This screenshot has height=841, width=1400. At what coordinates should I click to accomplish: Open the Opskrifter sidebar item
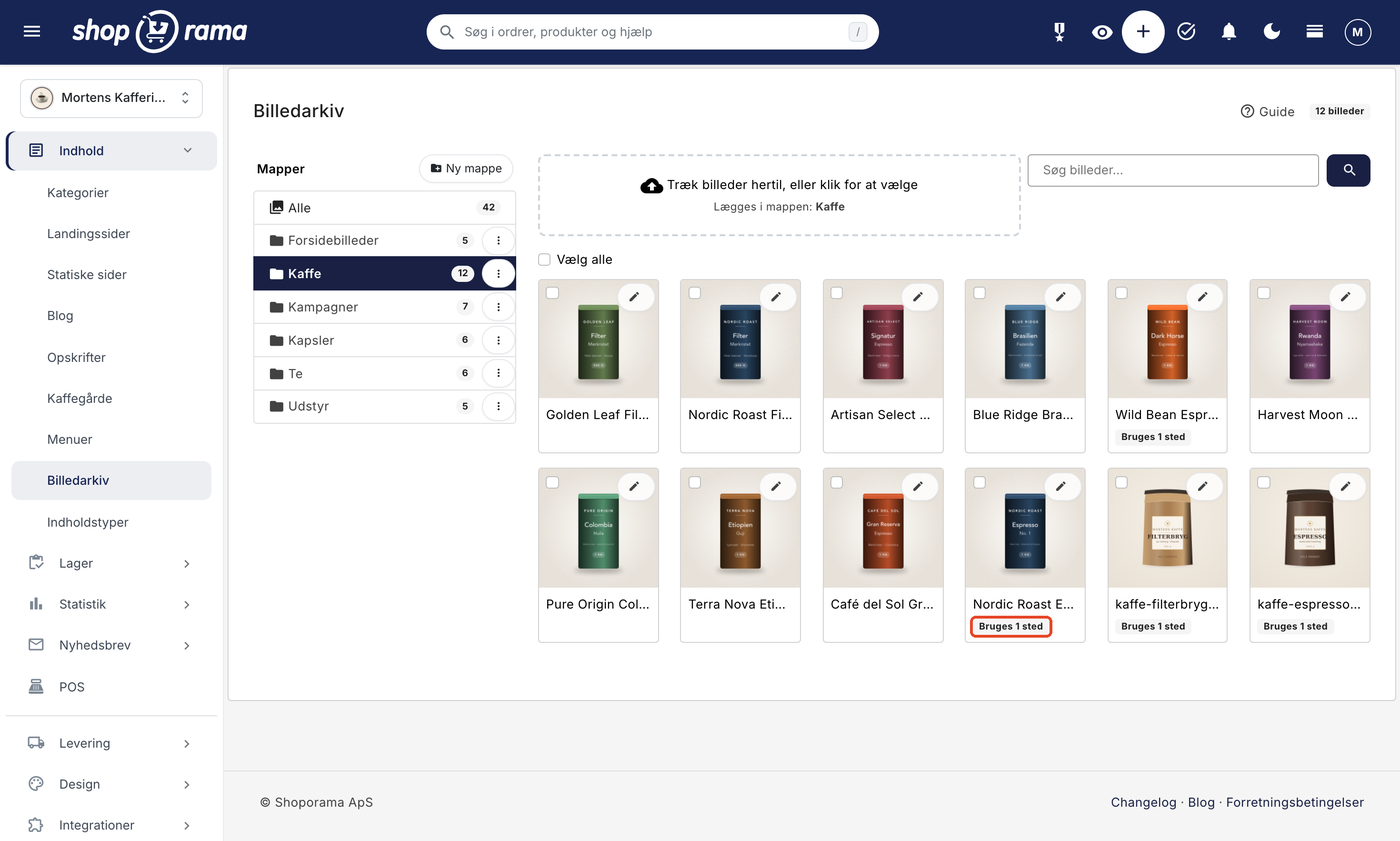pyautogui.click(x=76, y=357)
